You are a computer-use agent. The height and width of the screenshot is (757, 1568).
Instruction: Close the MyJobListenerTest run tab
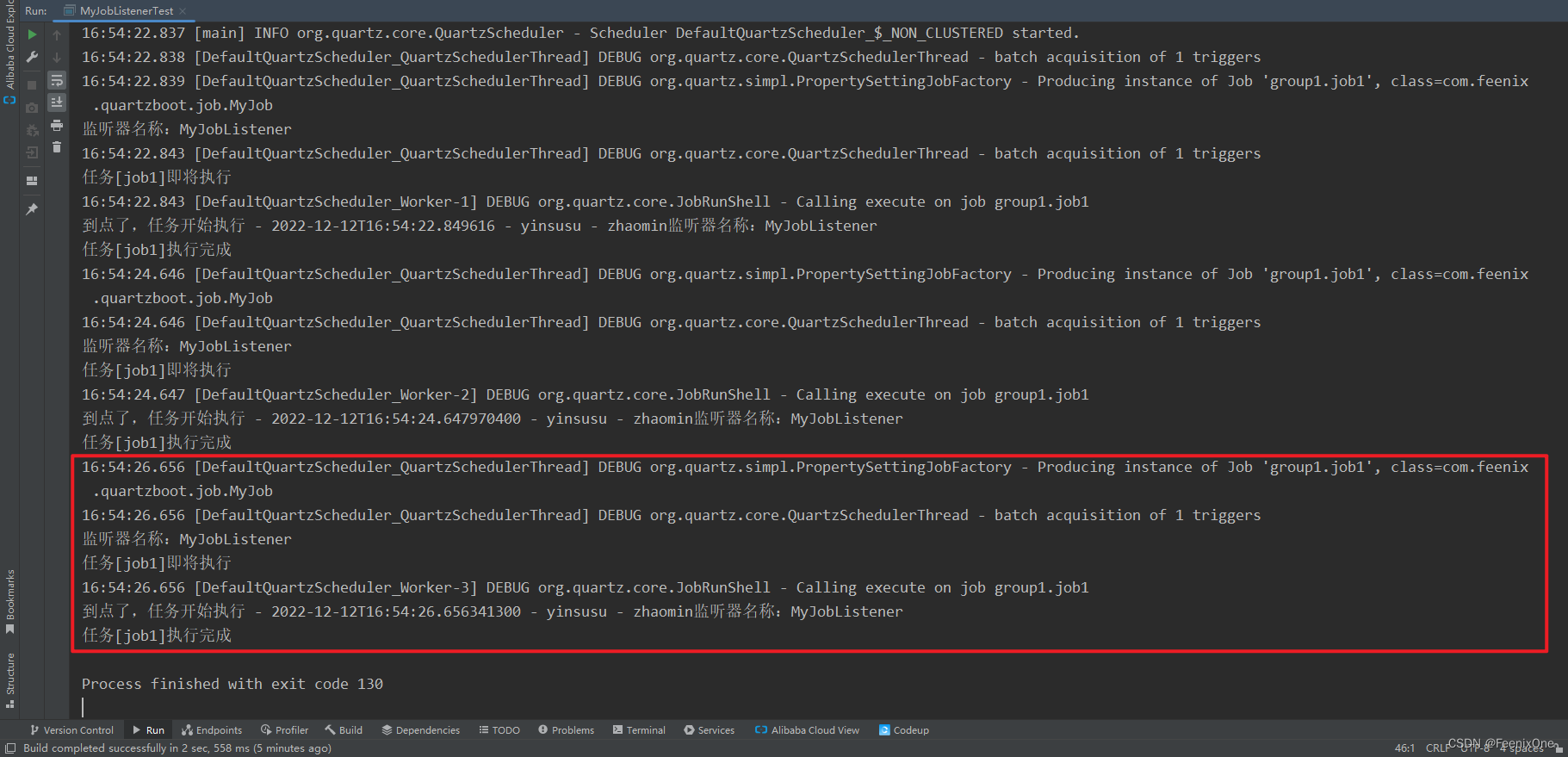click(x=183, y=11)
